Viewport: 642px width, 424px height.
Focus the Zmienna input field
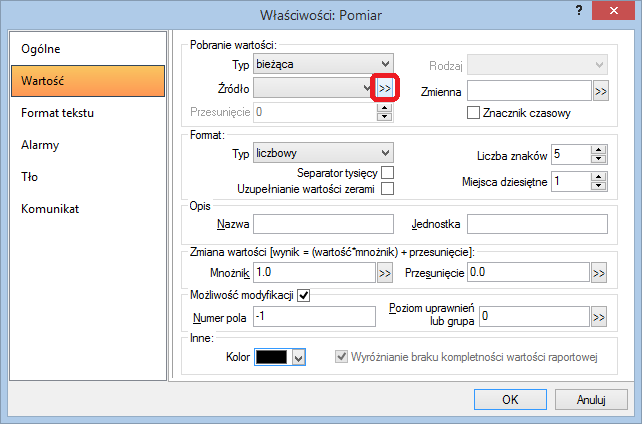[x=529, y=91]
